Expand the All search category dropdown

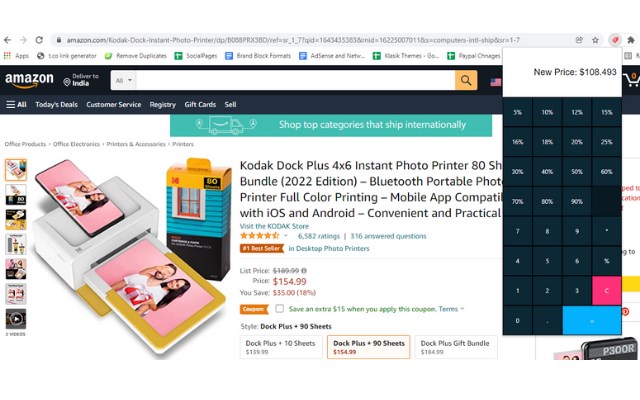[123, 80]
